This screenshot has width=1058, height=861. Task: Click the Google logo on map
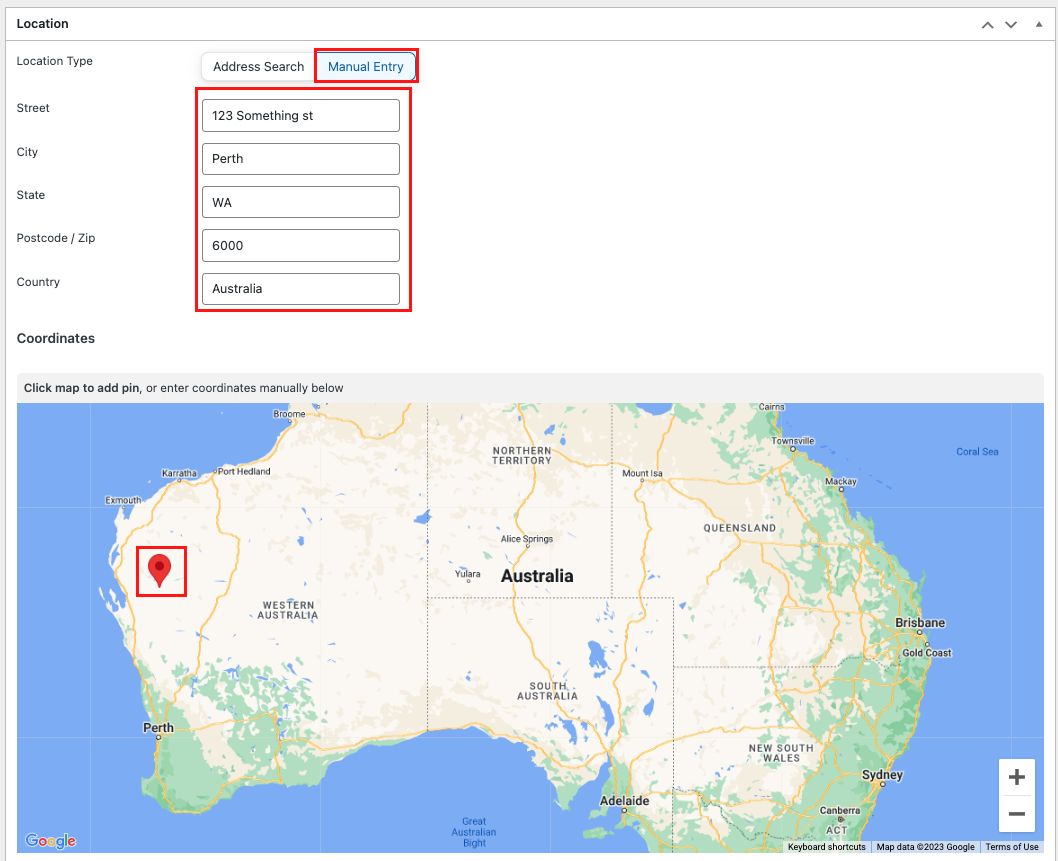pyautogui.click(x=50, y=841)
